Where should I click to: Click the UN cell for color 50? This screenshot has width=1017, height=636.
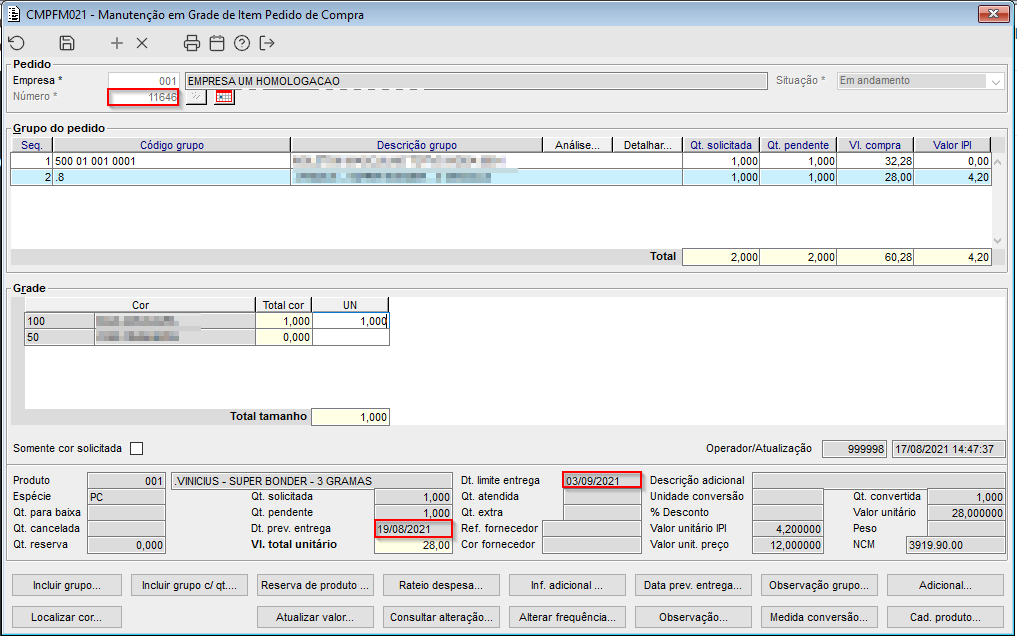[350, 337]
